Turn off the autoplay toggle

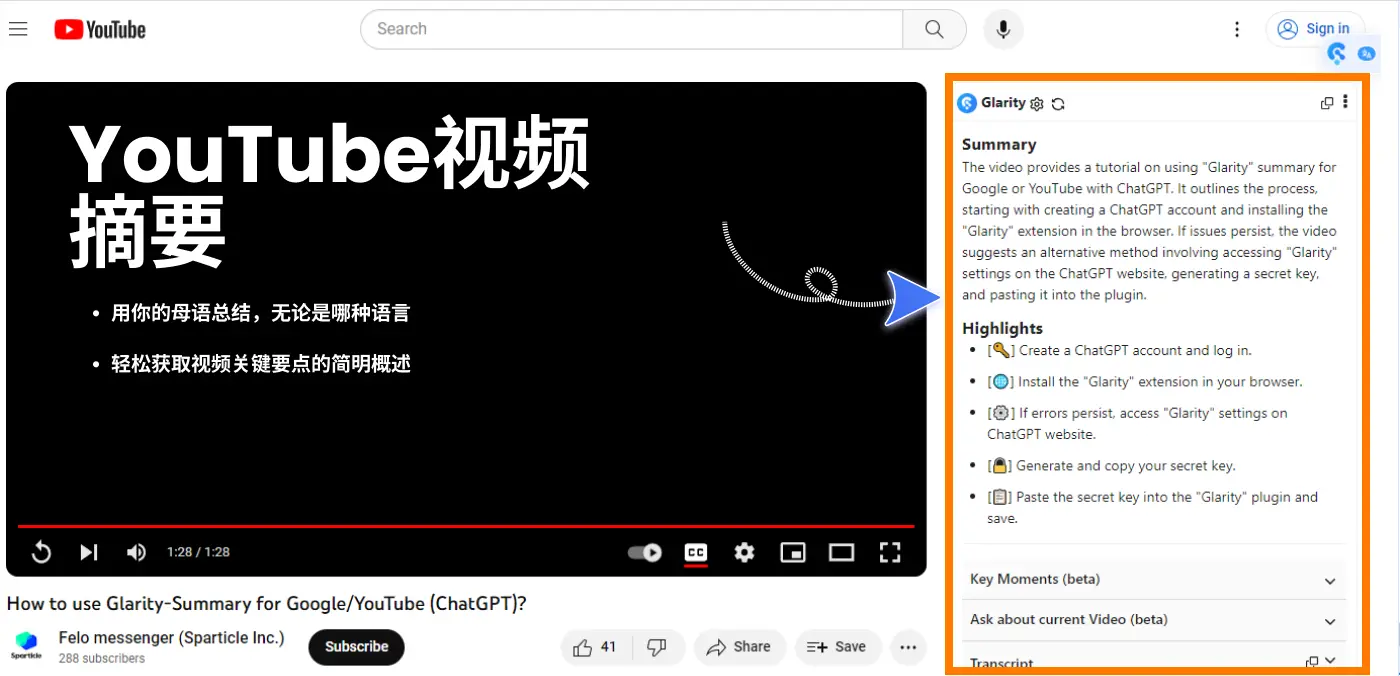tap(643, 552)
